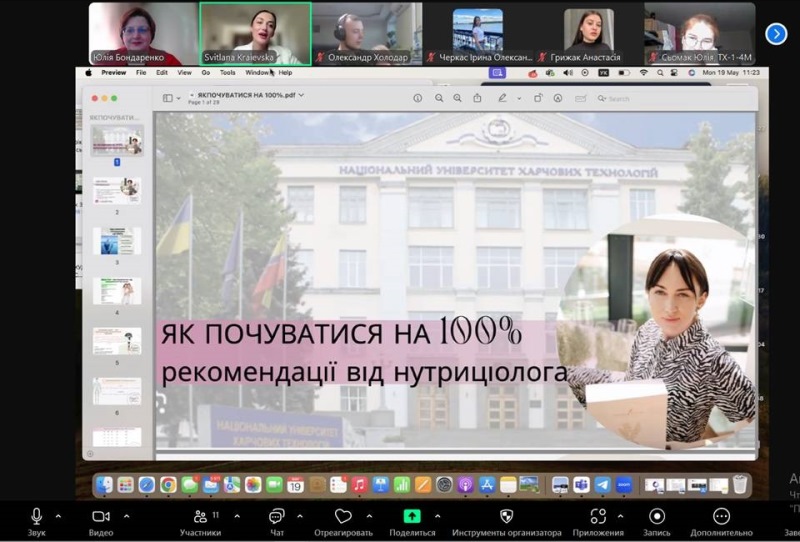The height and width of the screenshot is (542, 800).
Task: Open Инструменты организатора shield icon
Action: coord(506,517)
